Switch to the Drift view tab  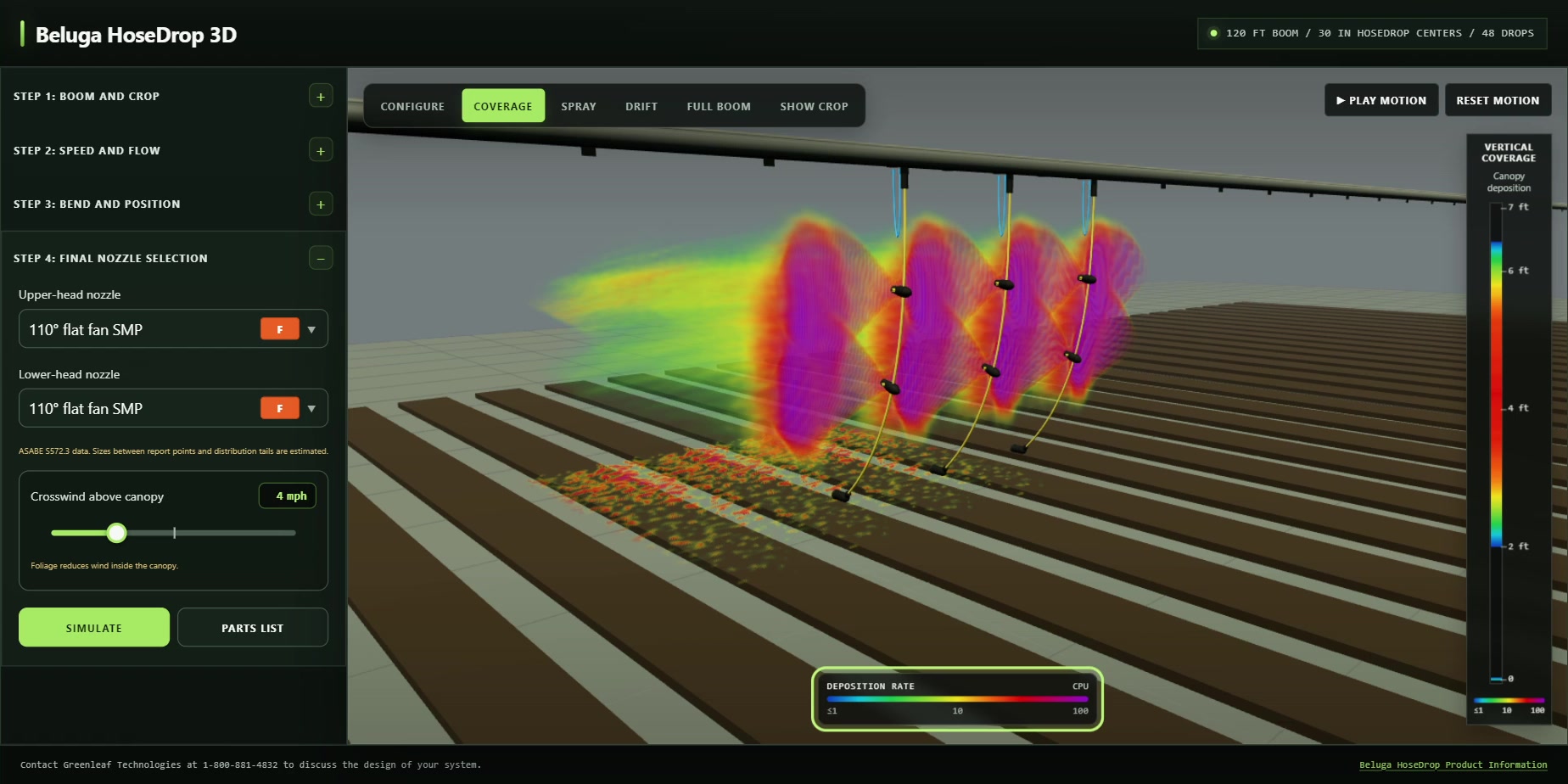click(x=641, y=106)
